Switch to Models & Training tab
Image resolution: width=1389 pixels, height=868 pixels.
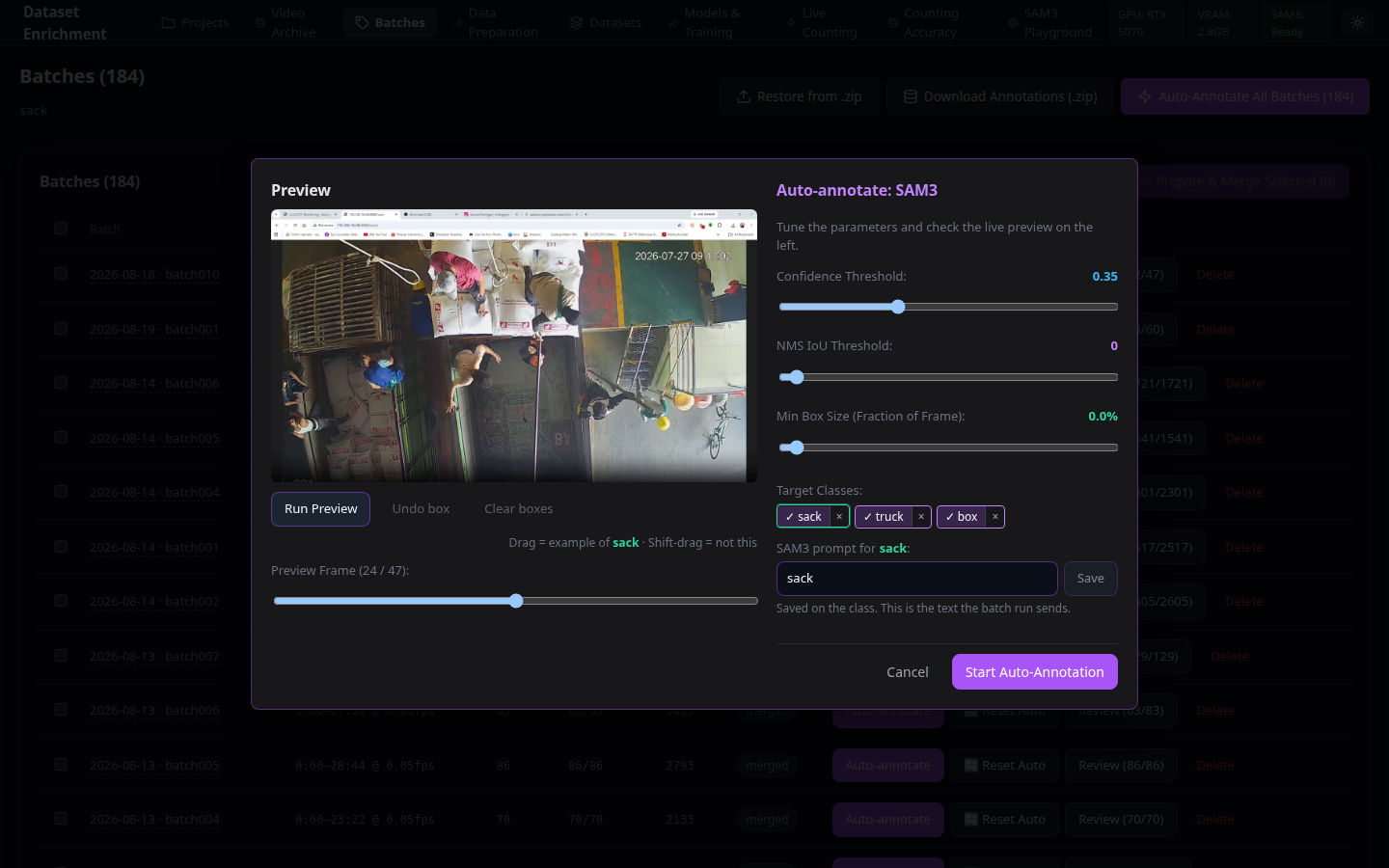[x=704, y=22]
